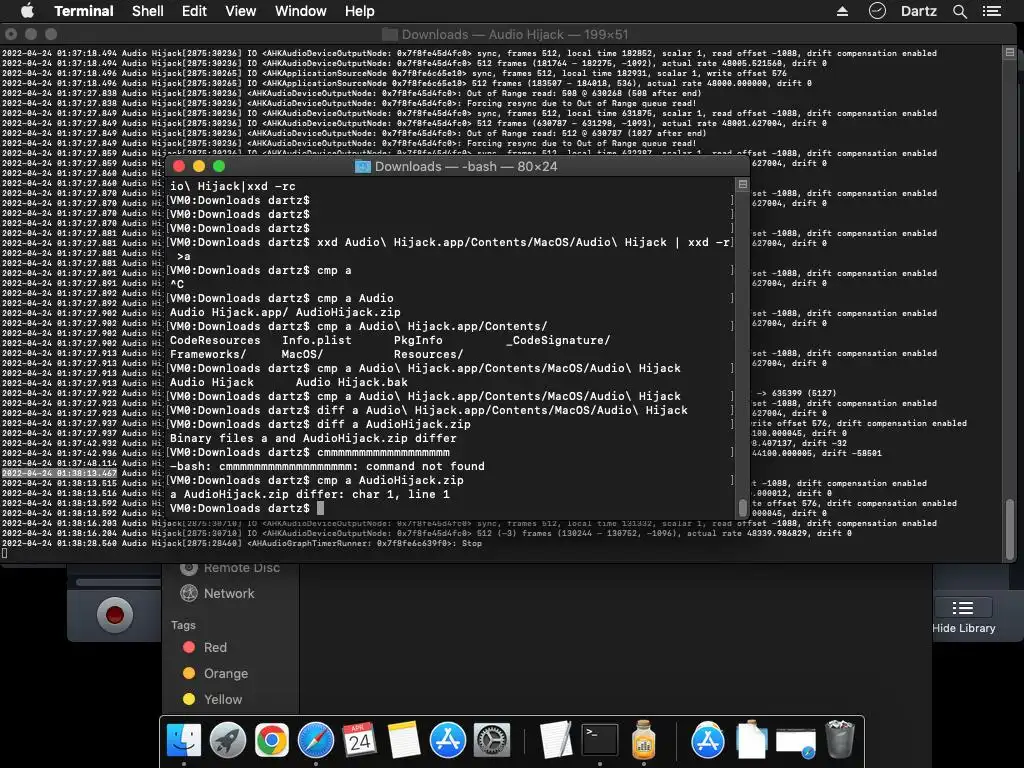Screen dimensions: 1024x768
Task: Click the Audio Hijack log window scrollbar thumb
Action: click(1010, 529)
